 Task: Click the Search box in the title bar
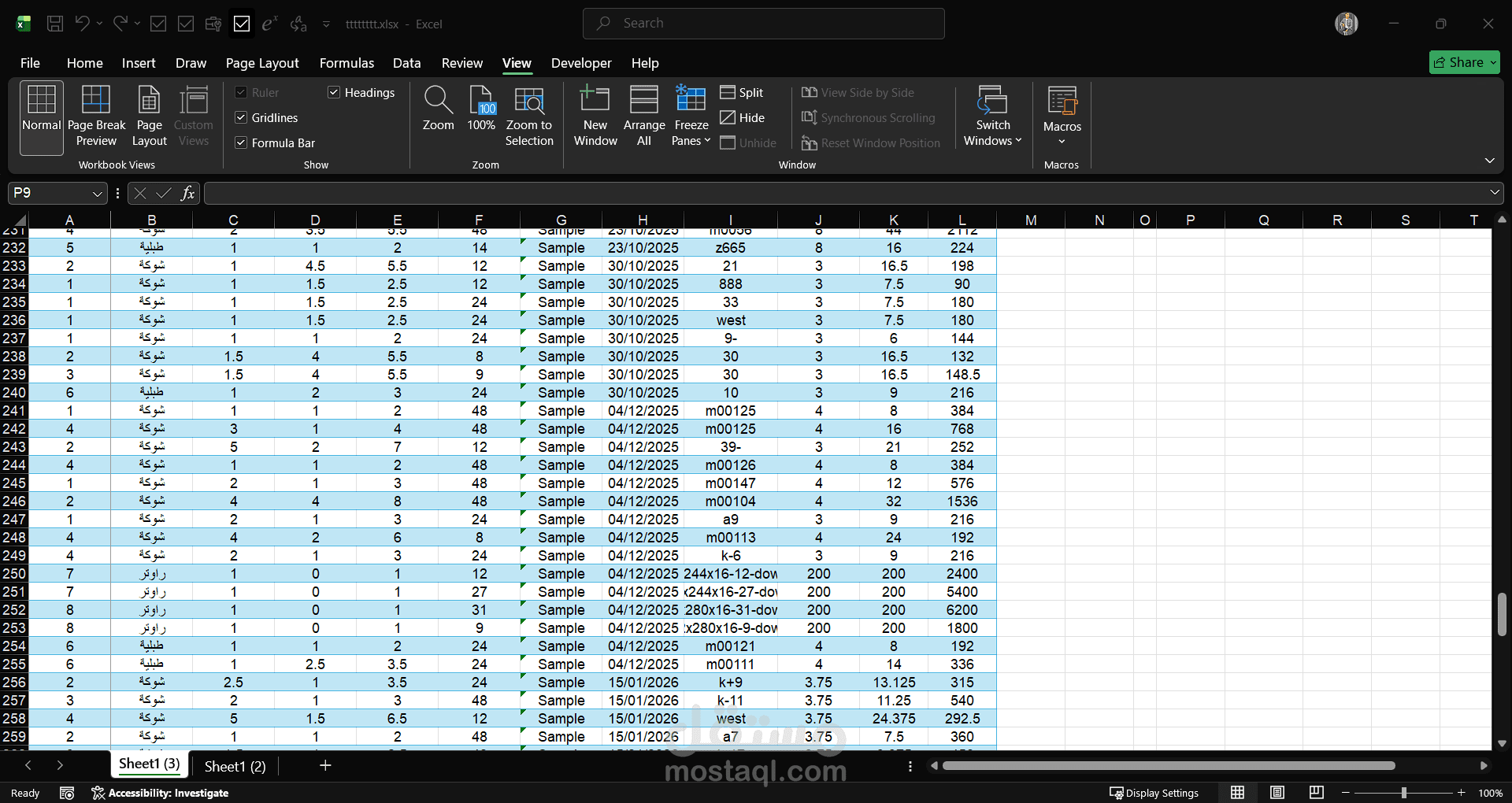tap(763, 24)
